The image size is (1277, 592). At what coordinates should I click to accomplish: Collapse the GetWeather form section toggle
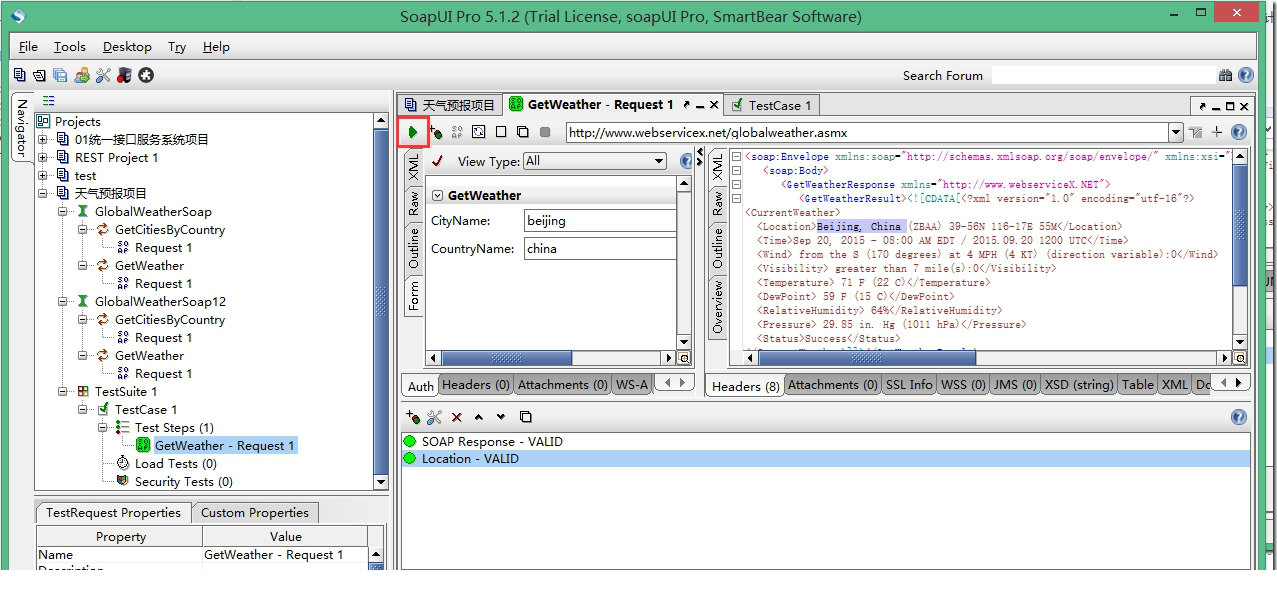pyautogui.click(x=438, y=195)
